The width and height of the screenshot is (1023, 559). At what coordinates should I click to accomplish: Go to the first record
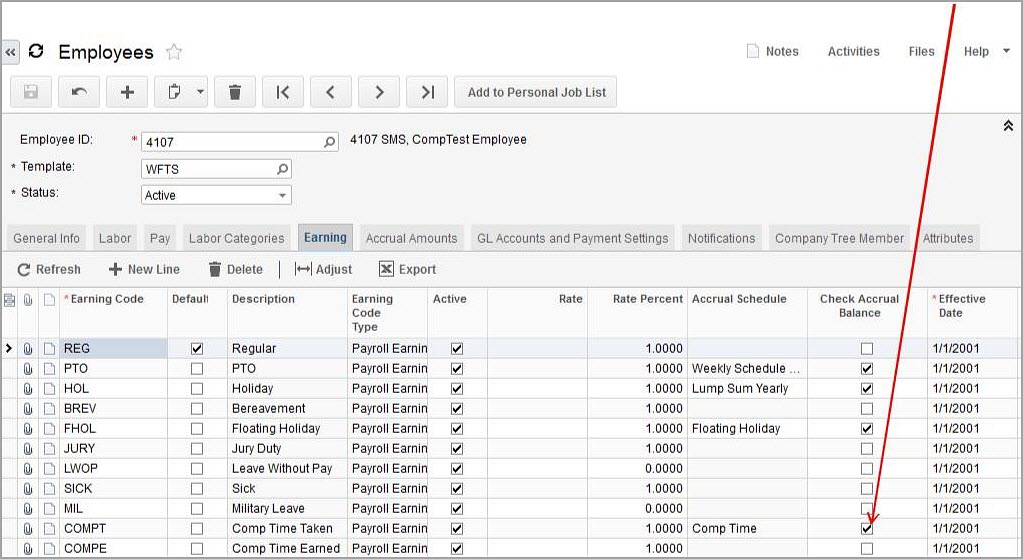click(283, 92)
